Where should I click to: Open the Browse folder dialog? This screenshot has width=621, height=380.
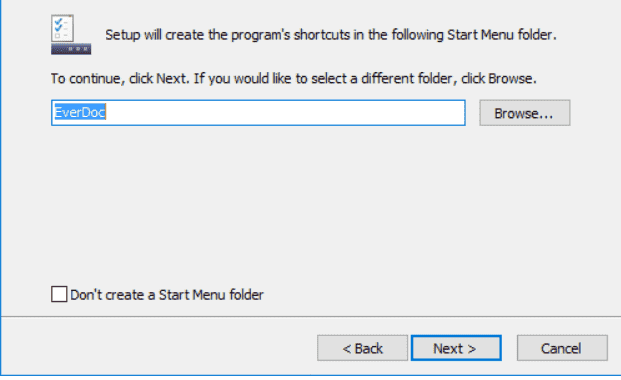coord(525,113)
